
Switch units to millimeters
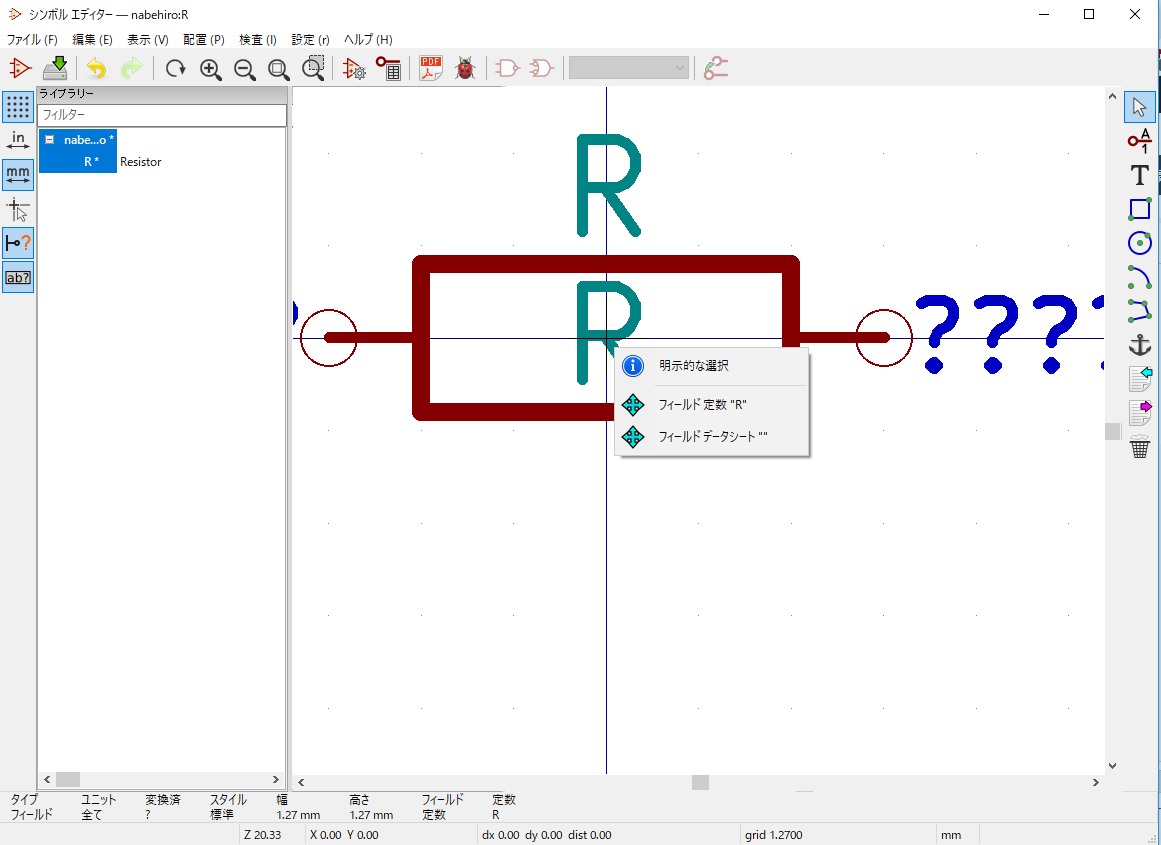(x=18, y=175)
